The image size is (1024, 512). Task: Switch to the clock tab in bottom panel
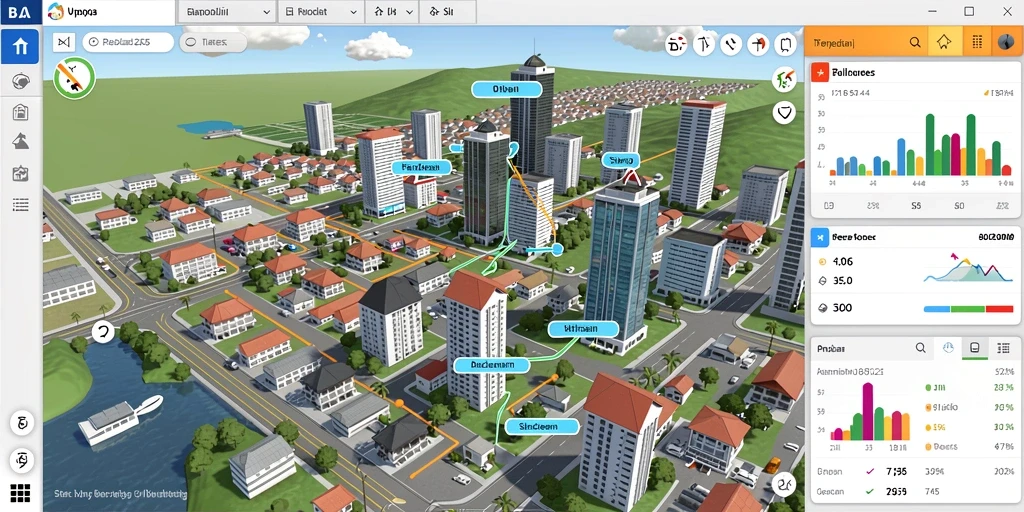947,349
